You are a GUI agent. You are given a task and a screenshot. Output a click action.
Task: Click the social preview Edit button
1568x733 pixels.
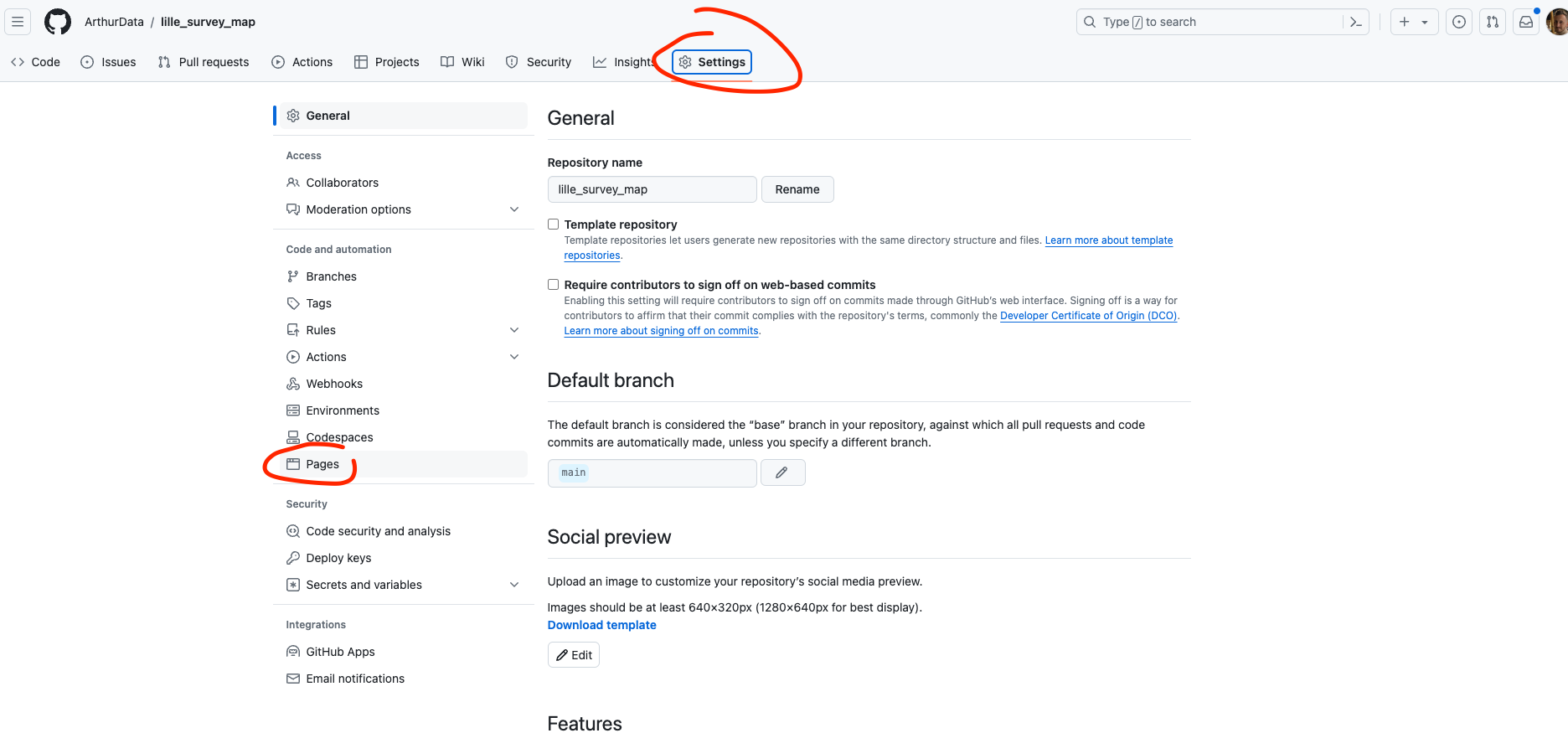(x=574, y=655)
